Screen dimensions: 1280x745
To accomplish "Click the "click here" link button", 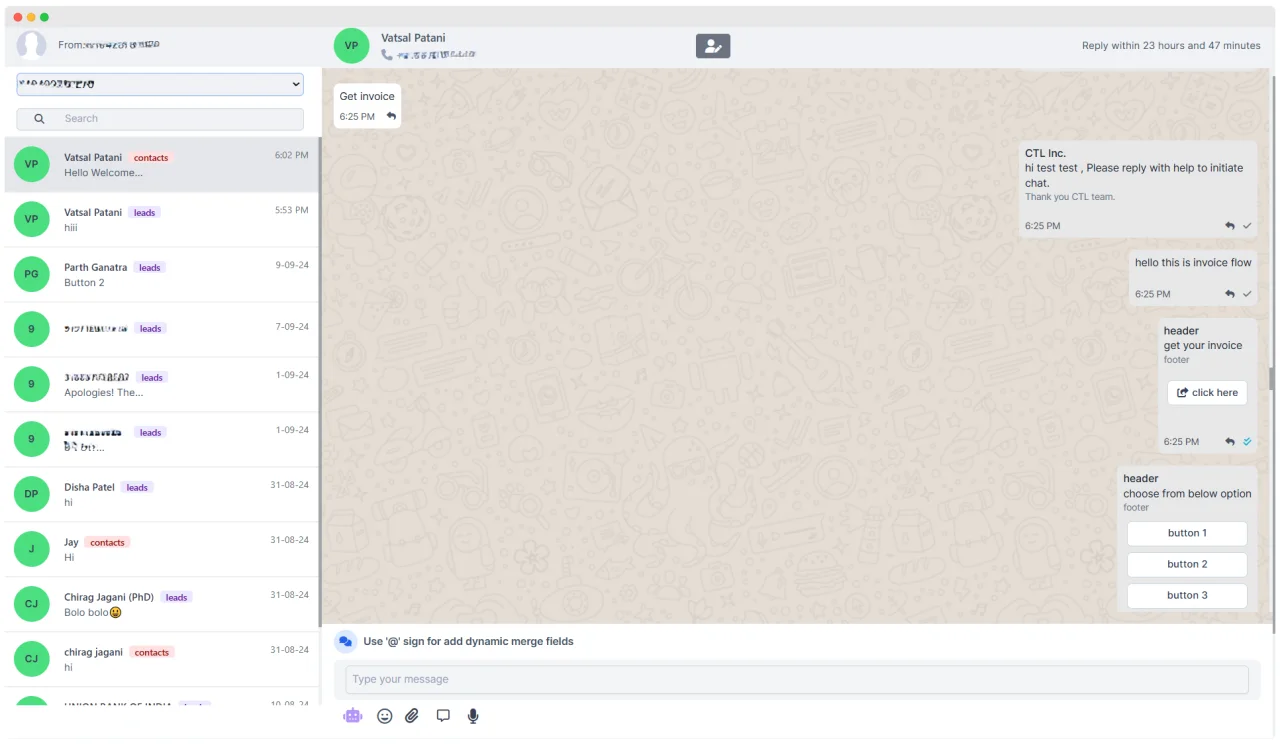I will pos(1207,393).
